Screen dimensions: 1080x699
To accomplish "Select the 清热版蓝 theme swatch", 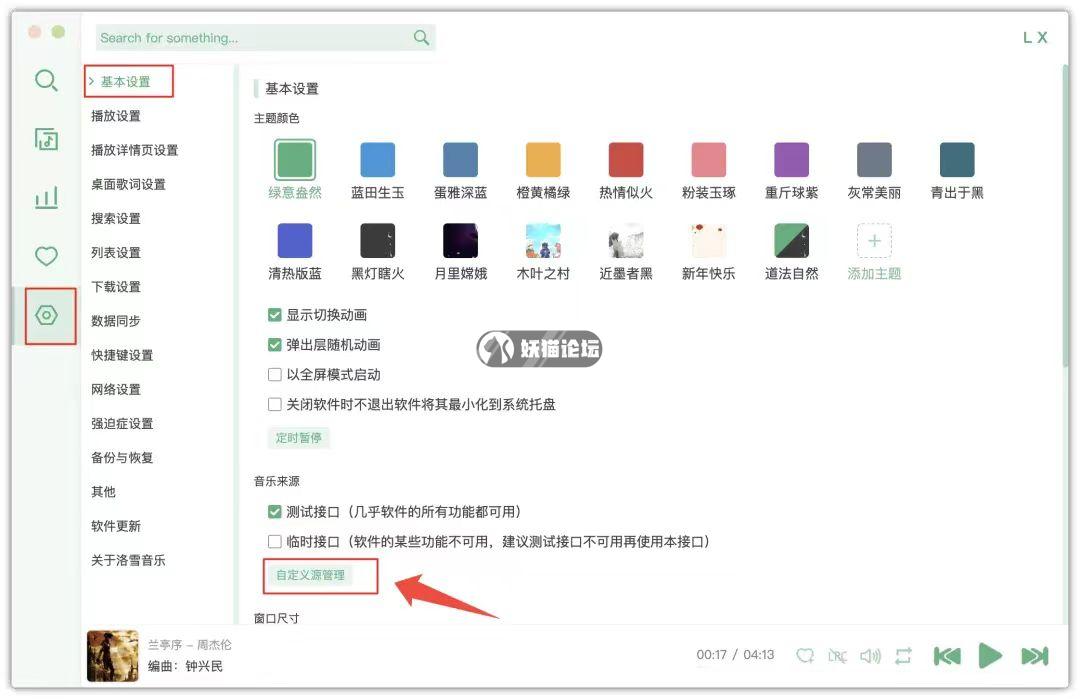I will pos(295,241).
